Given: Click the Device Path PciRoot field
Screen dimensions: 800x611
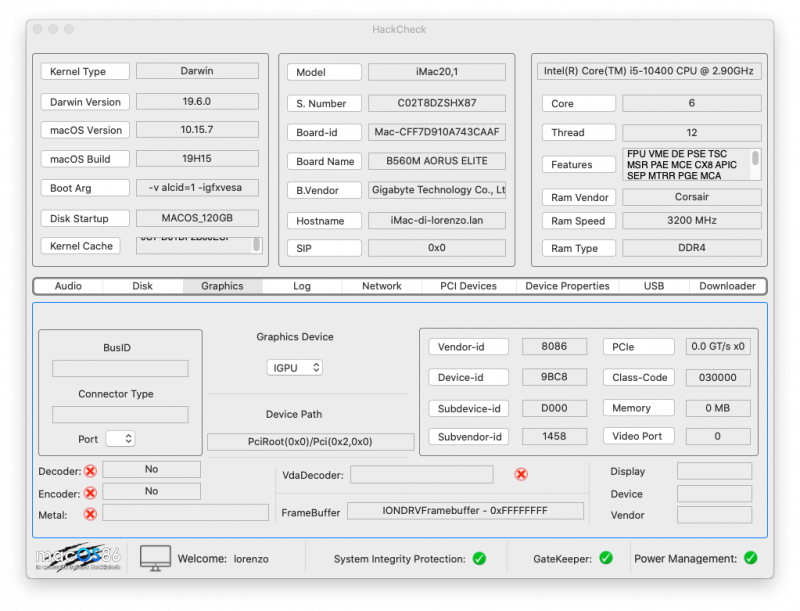Looking at the screenshot, I should tap(310, 442).
